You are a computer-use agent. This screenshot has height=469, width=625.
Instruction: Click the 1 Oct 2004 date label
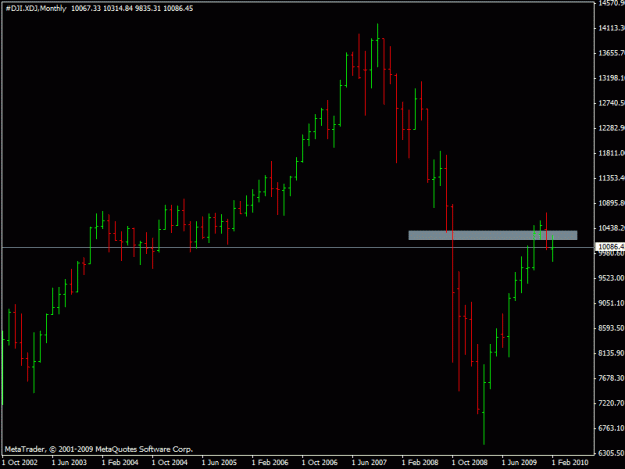[170, 462]
